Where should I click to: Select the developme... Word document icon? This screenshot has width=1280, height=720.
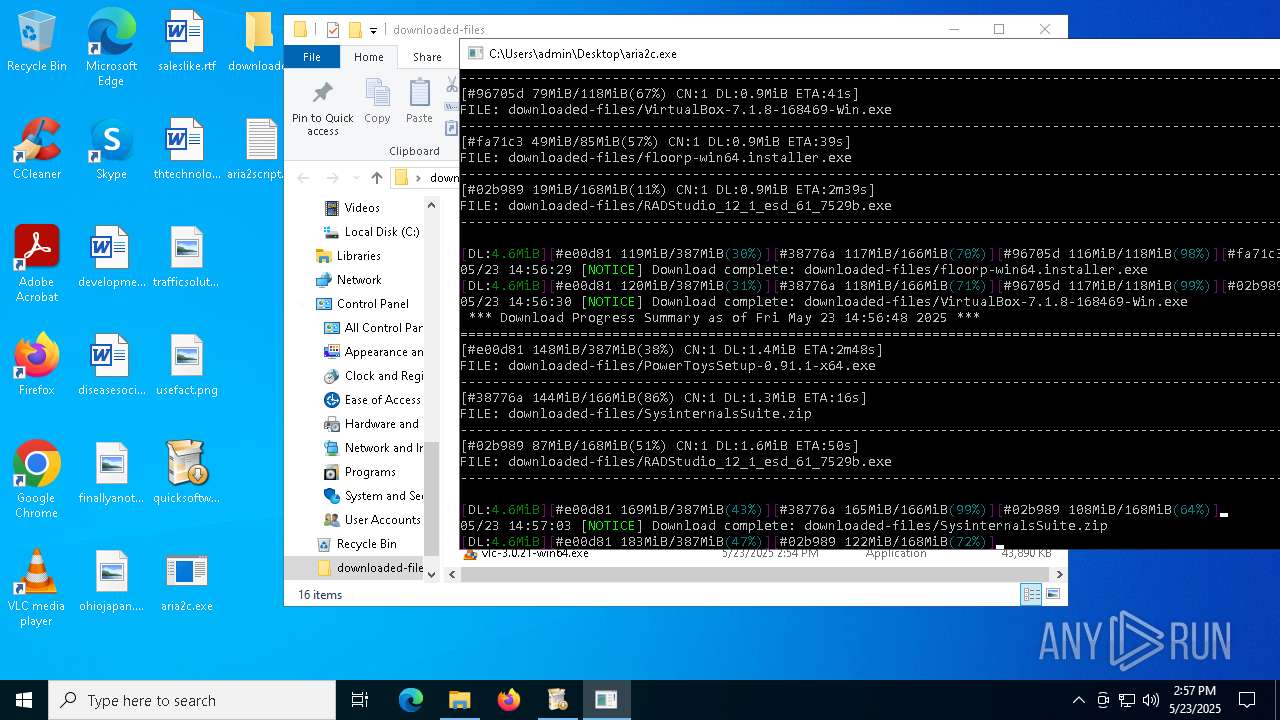click(x=111, y=258)
